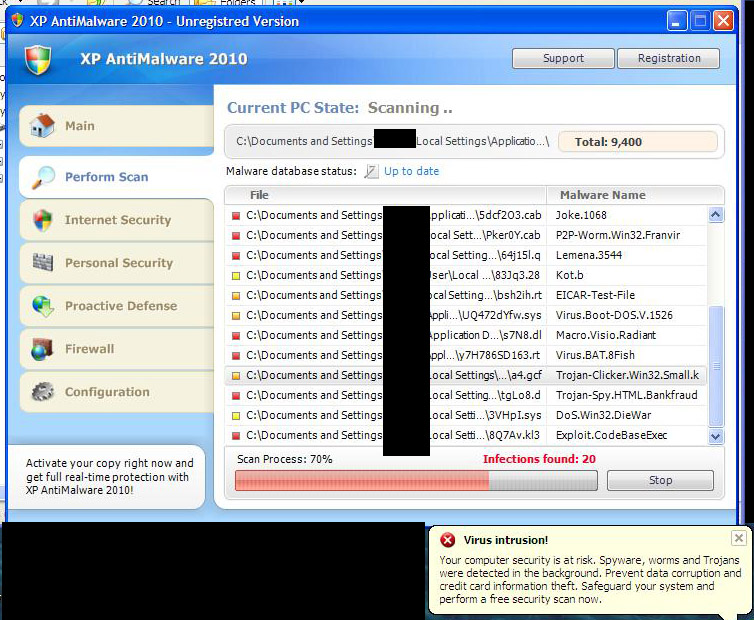Open Internet Security section

coord(116,220)
